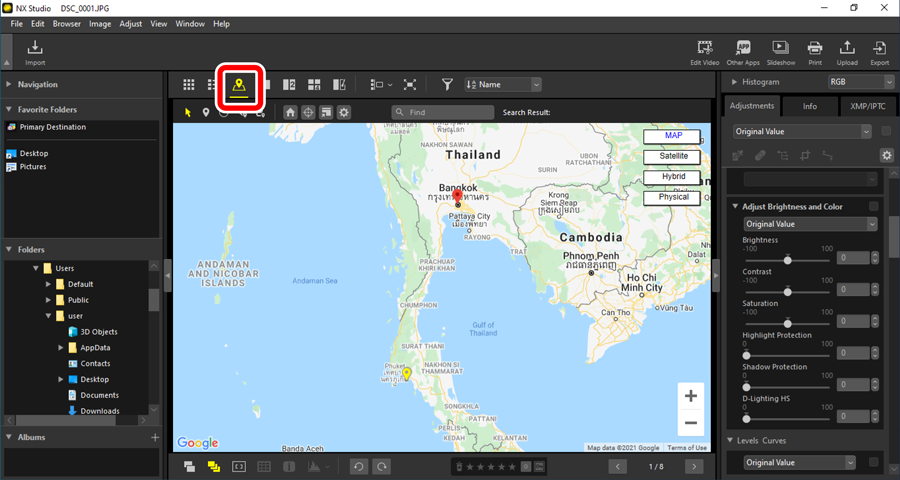Rotate image counterclockwise
The image size is (900, 480).
pyautogui.click(x=359, y=467)
